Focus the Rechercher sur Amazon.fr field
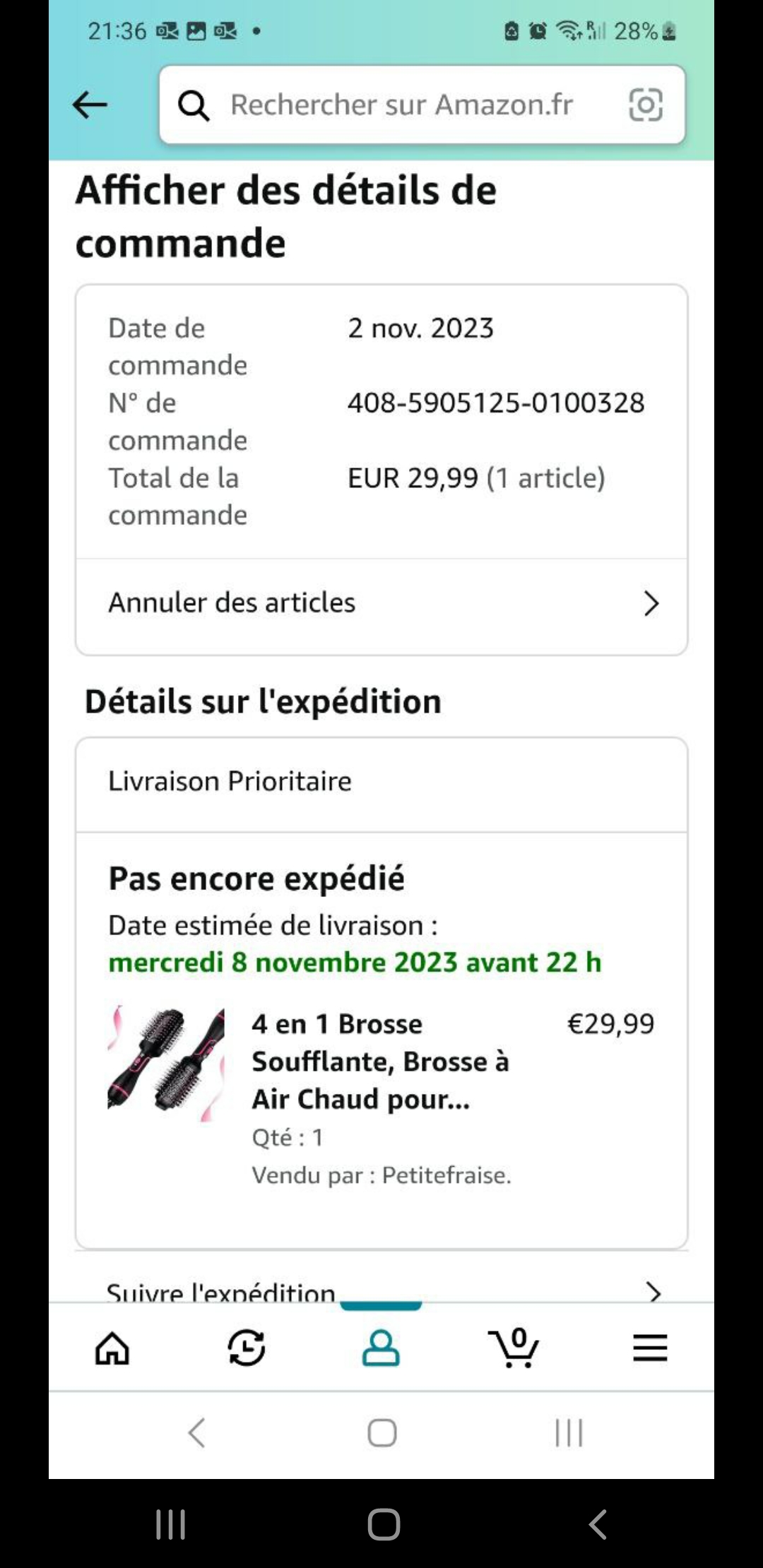Screen dimensions: 763x1568 (401, 105)
